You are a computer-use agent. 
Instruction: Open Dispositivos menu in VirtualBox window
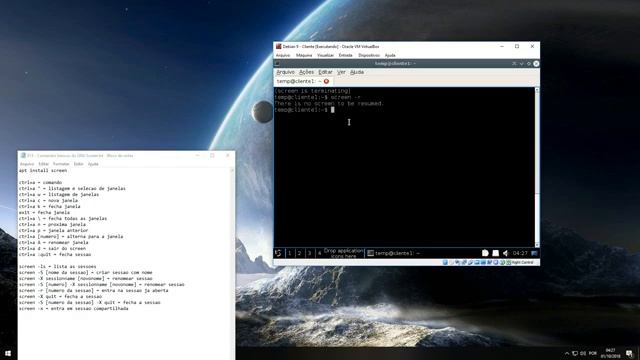tap(369, 55)
